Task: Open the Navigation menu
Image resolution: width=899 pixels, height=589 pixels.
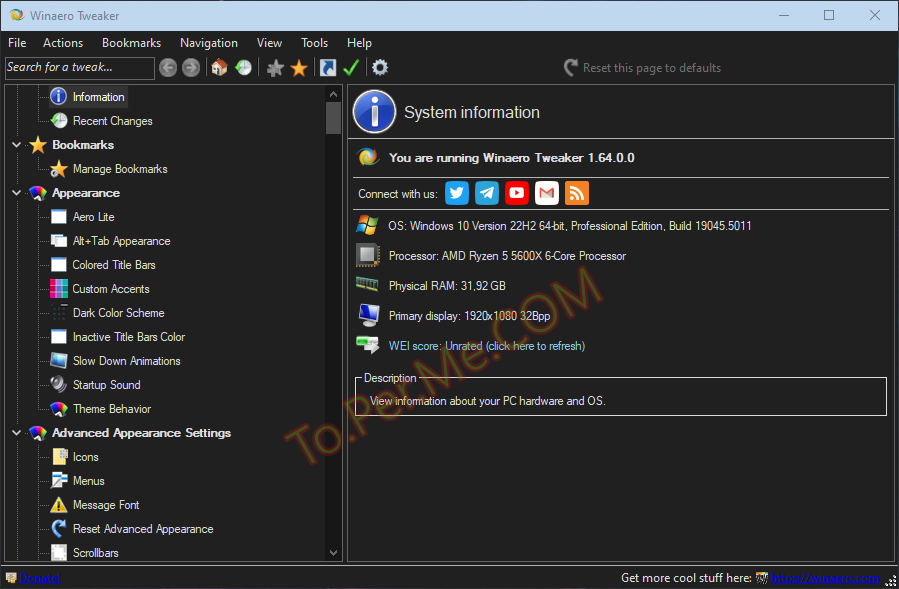Action: [x=208, y=43]
